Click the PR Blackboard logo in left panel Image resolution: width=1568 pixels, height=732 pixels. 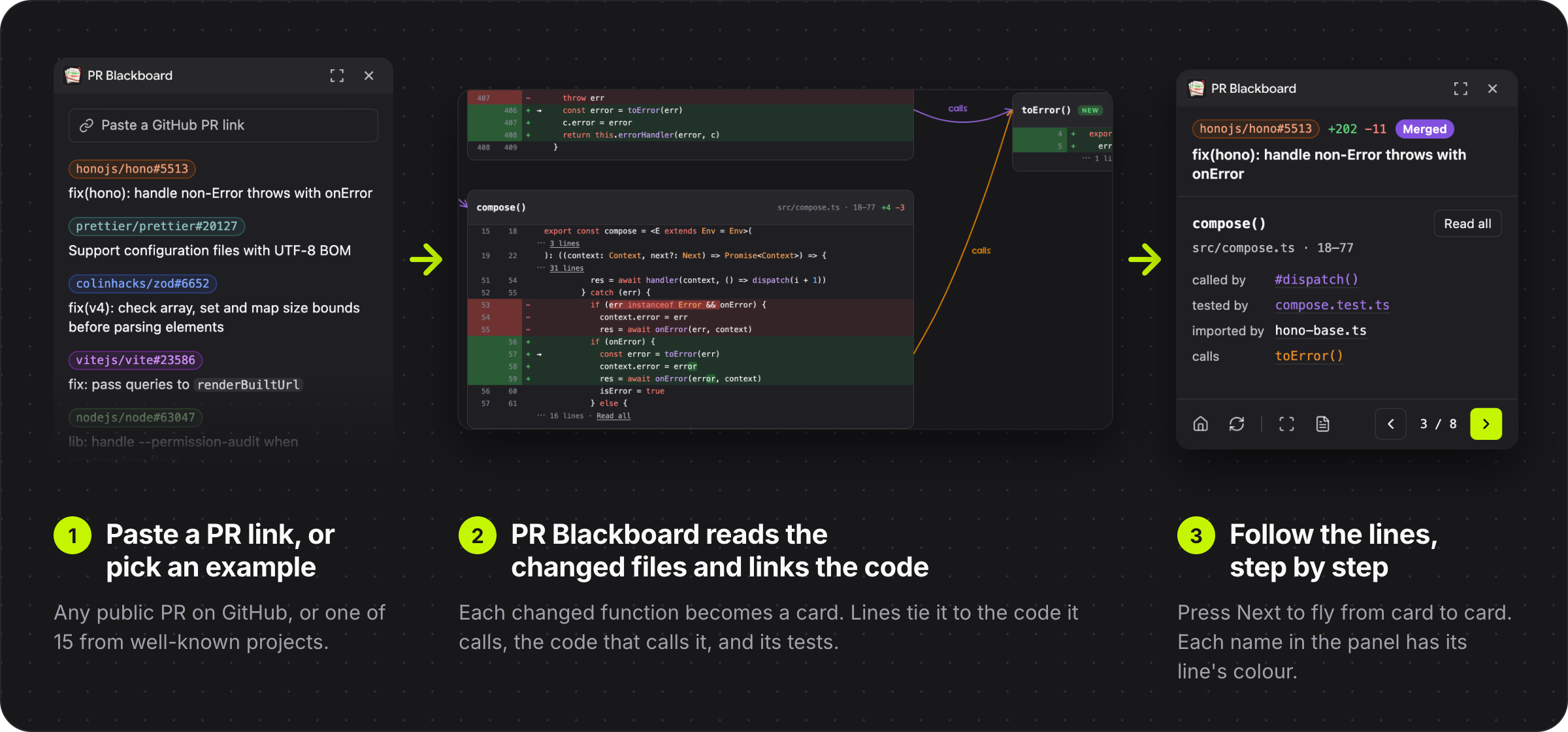[x=73, y=75]
